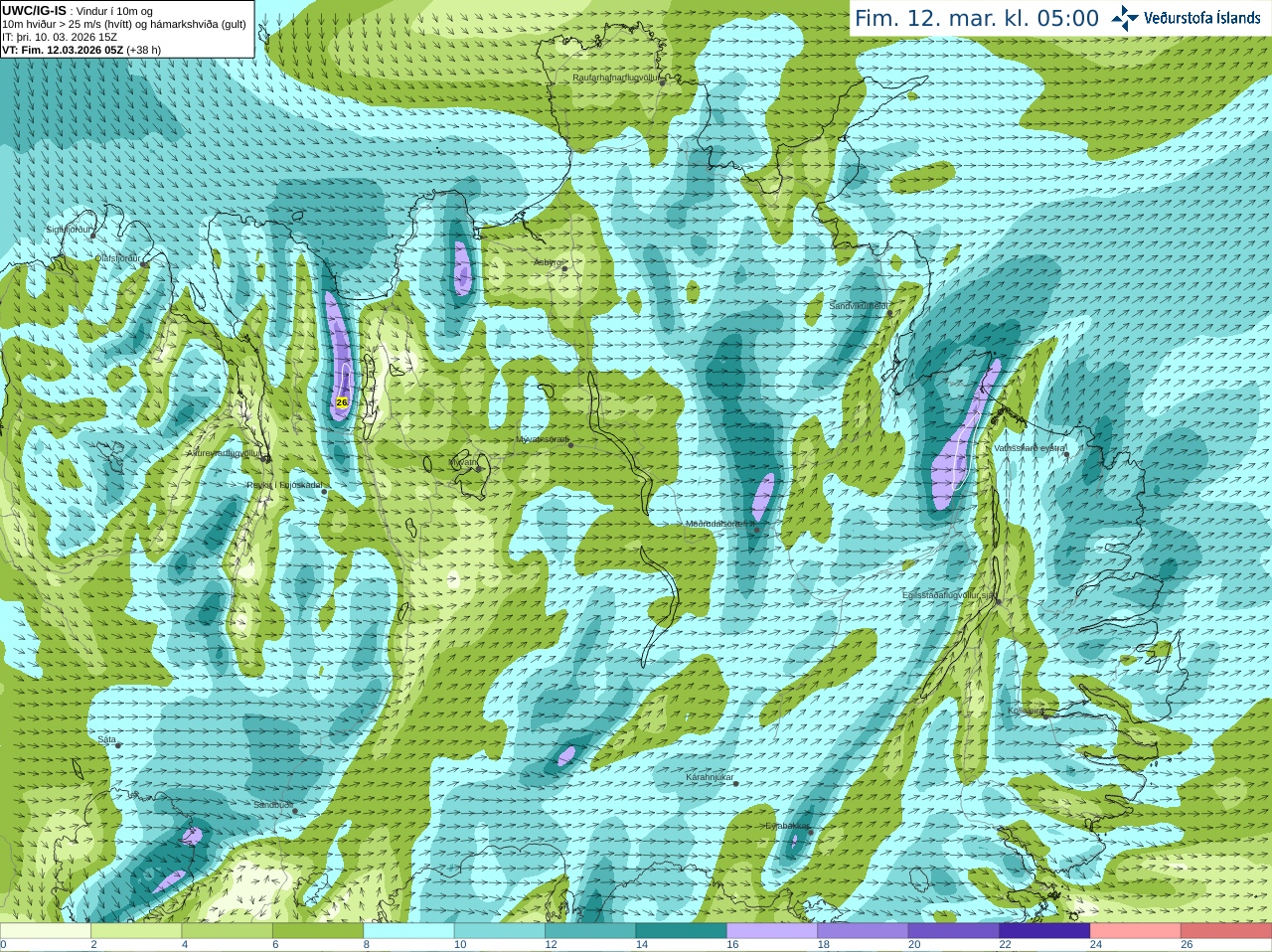The height and width of the screenshot is (952, 1272).
Task: Pick the 8–10 m/s light cyan swatch
Action: [408, 931]
